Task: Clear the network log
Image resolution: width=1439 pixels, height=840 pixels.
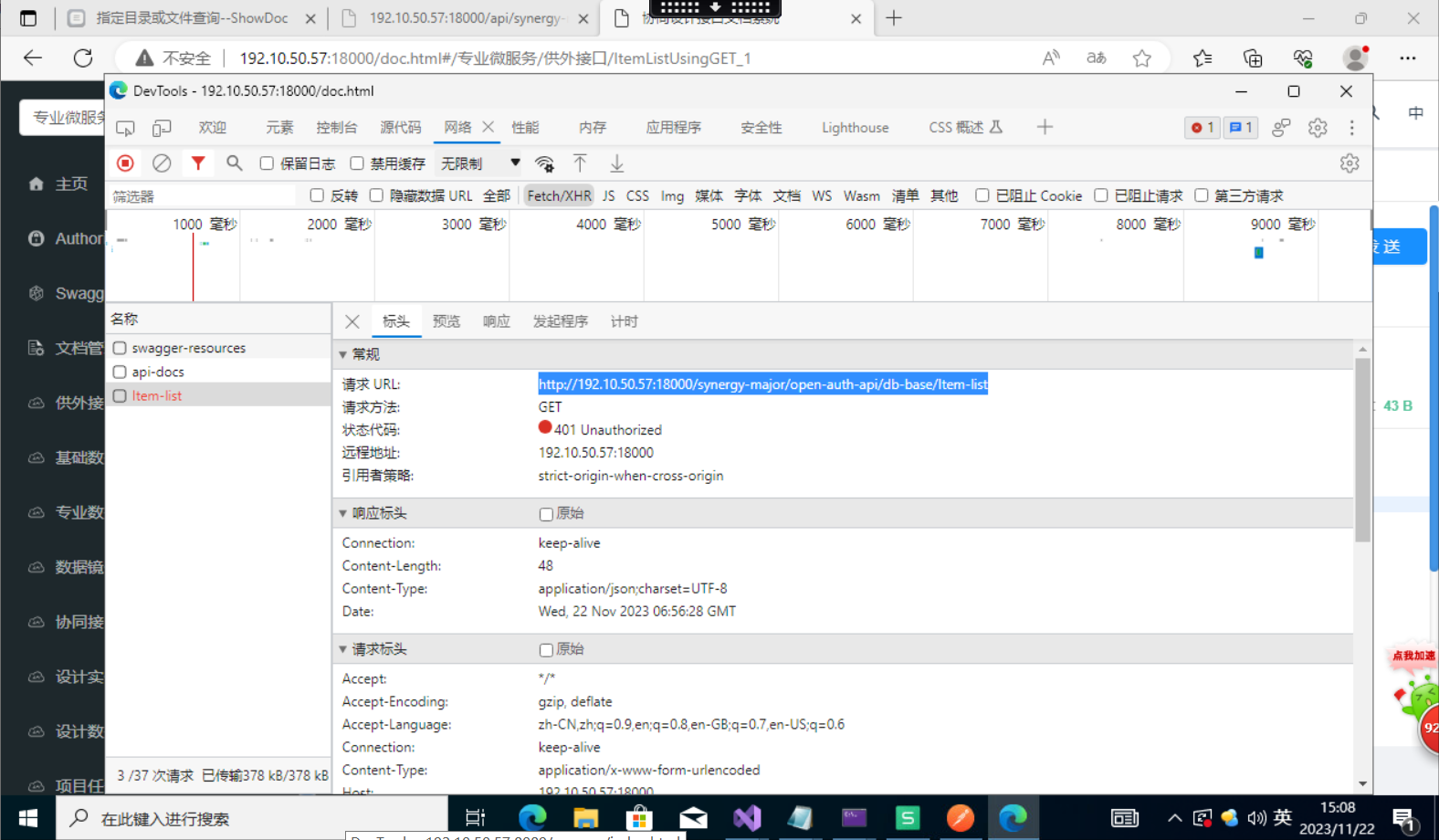Action: pos(162,163)
